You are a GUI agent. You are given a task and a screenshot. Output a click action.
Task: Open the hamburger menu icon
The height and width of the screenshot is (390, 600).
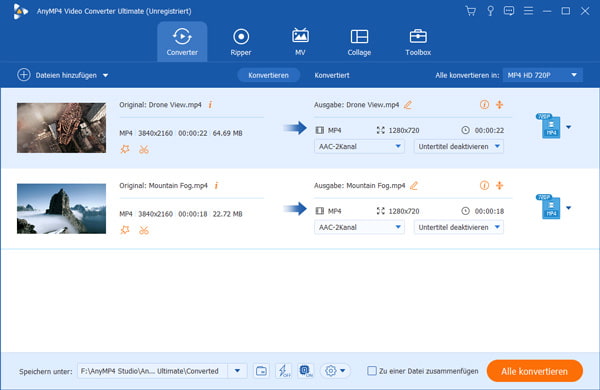(x=528, y=11)
